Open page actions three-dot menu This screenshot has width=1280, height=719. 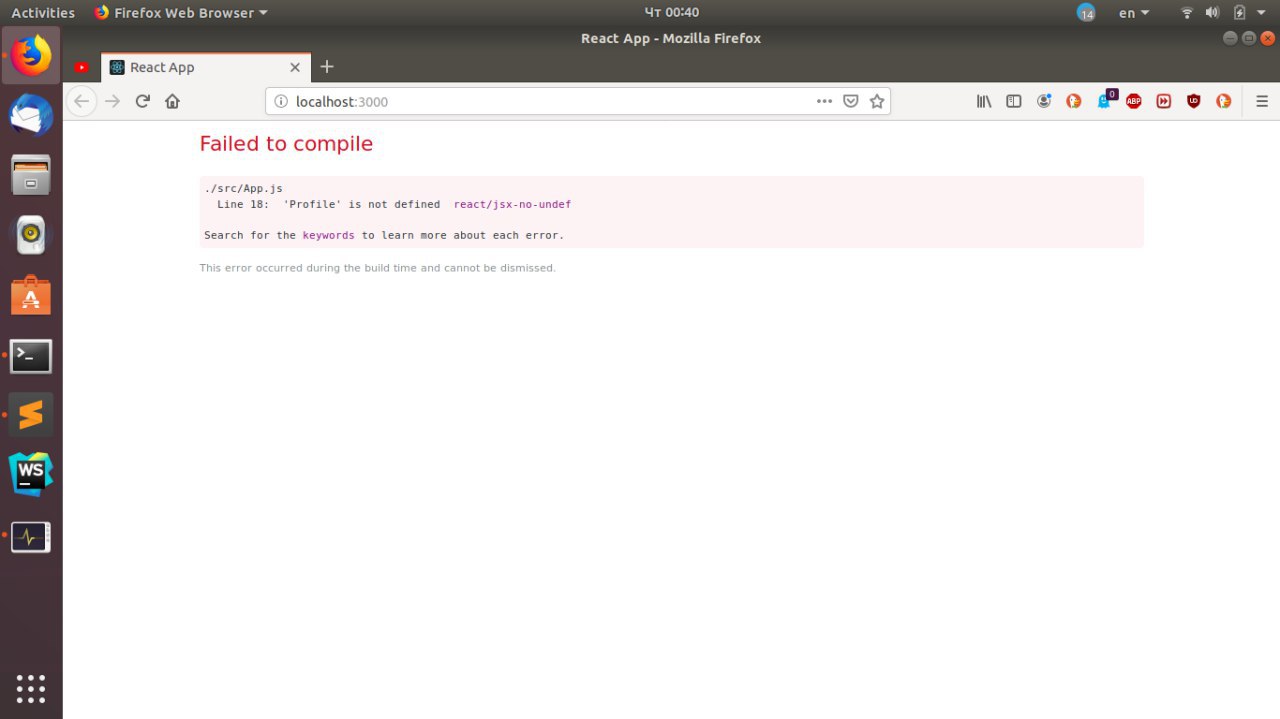point(824,101)
